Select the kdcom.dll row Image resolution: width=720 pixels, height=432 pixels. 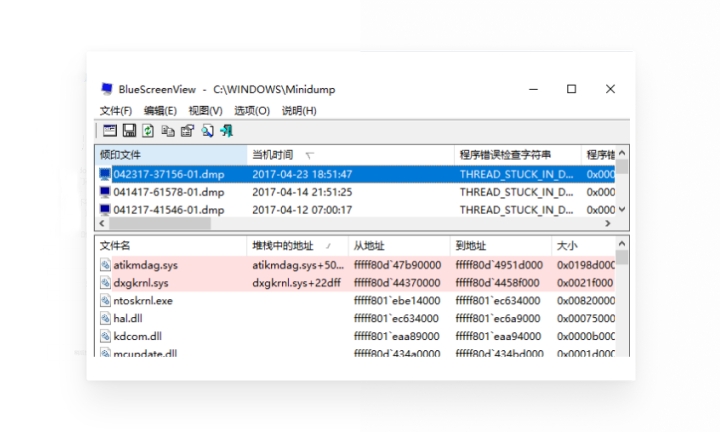[x=355, y=336]
